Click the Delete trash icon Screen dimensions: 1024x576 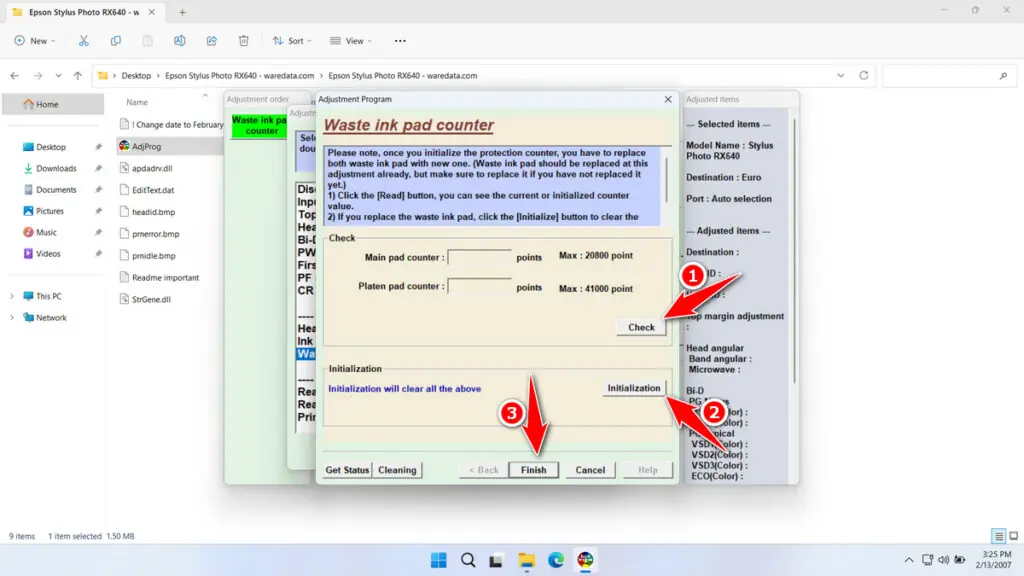tap(243, 40)
